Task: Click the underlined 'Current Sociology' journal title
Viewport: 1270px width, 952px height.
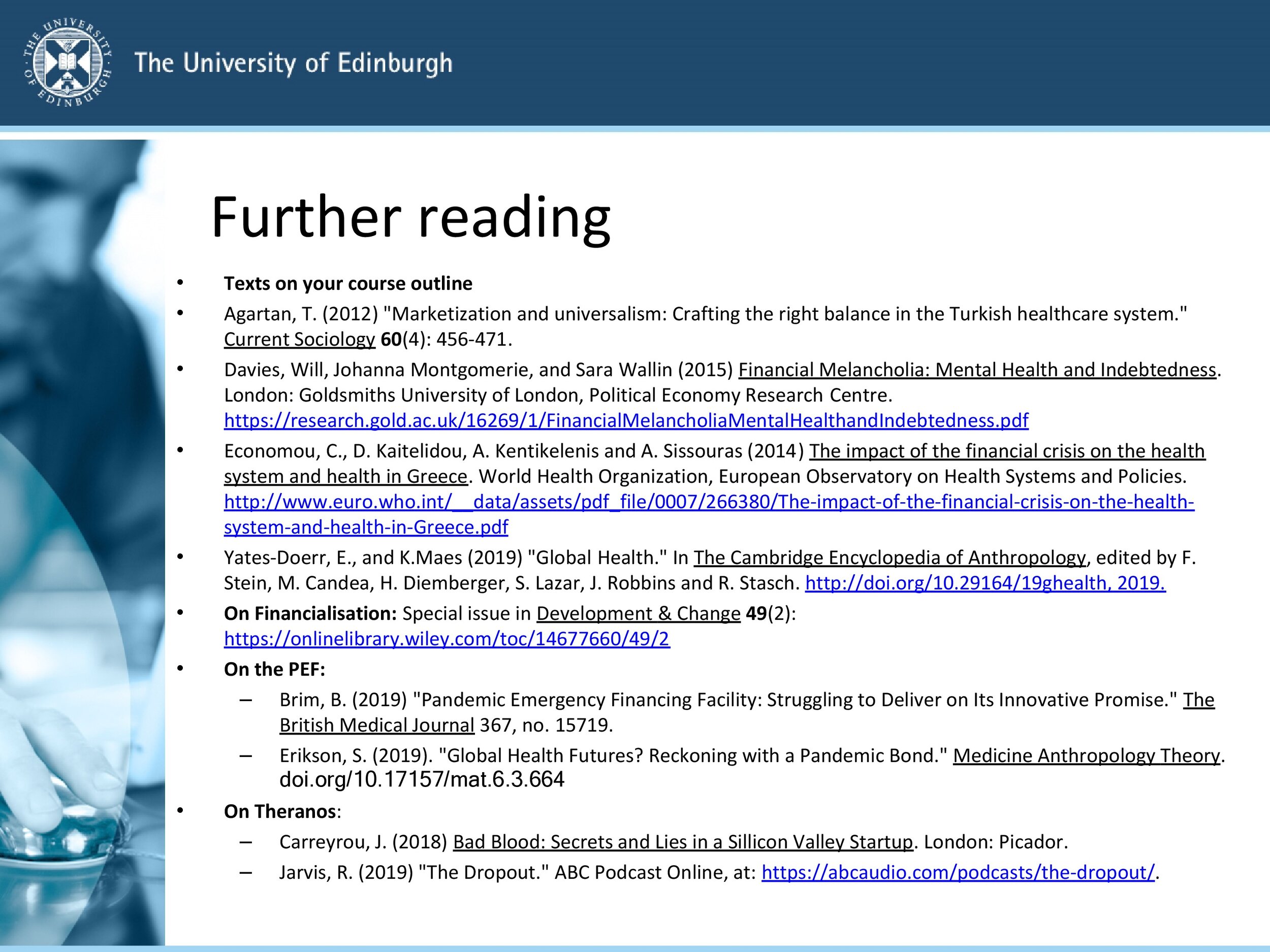Action: pos(299,339)
